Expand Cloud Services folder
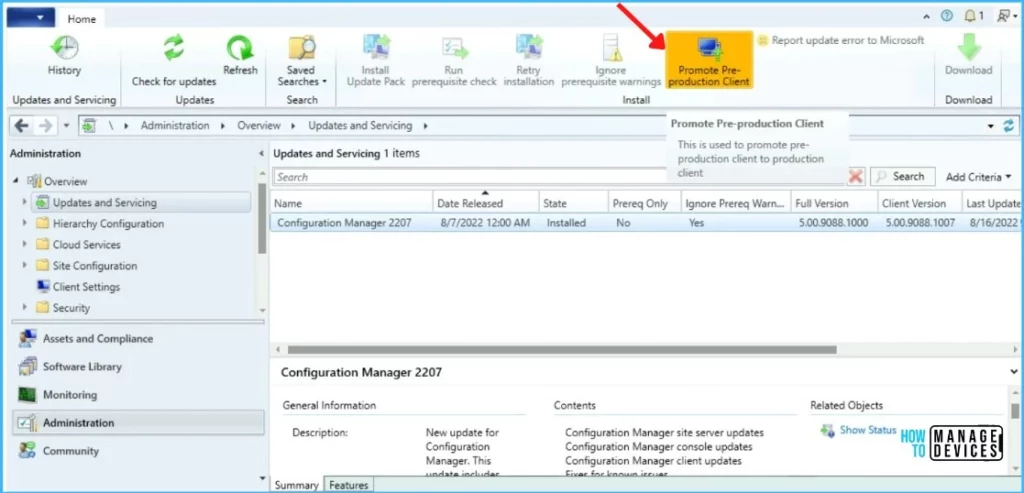Viewport: 1024px width, 493px height. pyautogui.click(x=25, y=244)
